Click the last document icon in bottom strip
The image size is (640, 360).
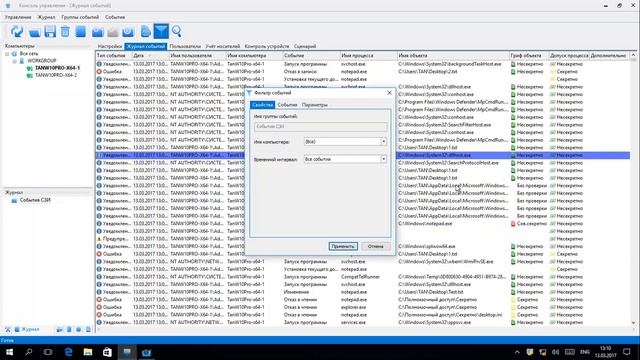[x=88, y=329]
